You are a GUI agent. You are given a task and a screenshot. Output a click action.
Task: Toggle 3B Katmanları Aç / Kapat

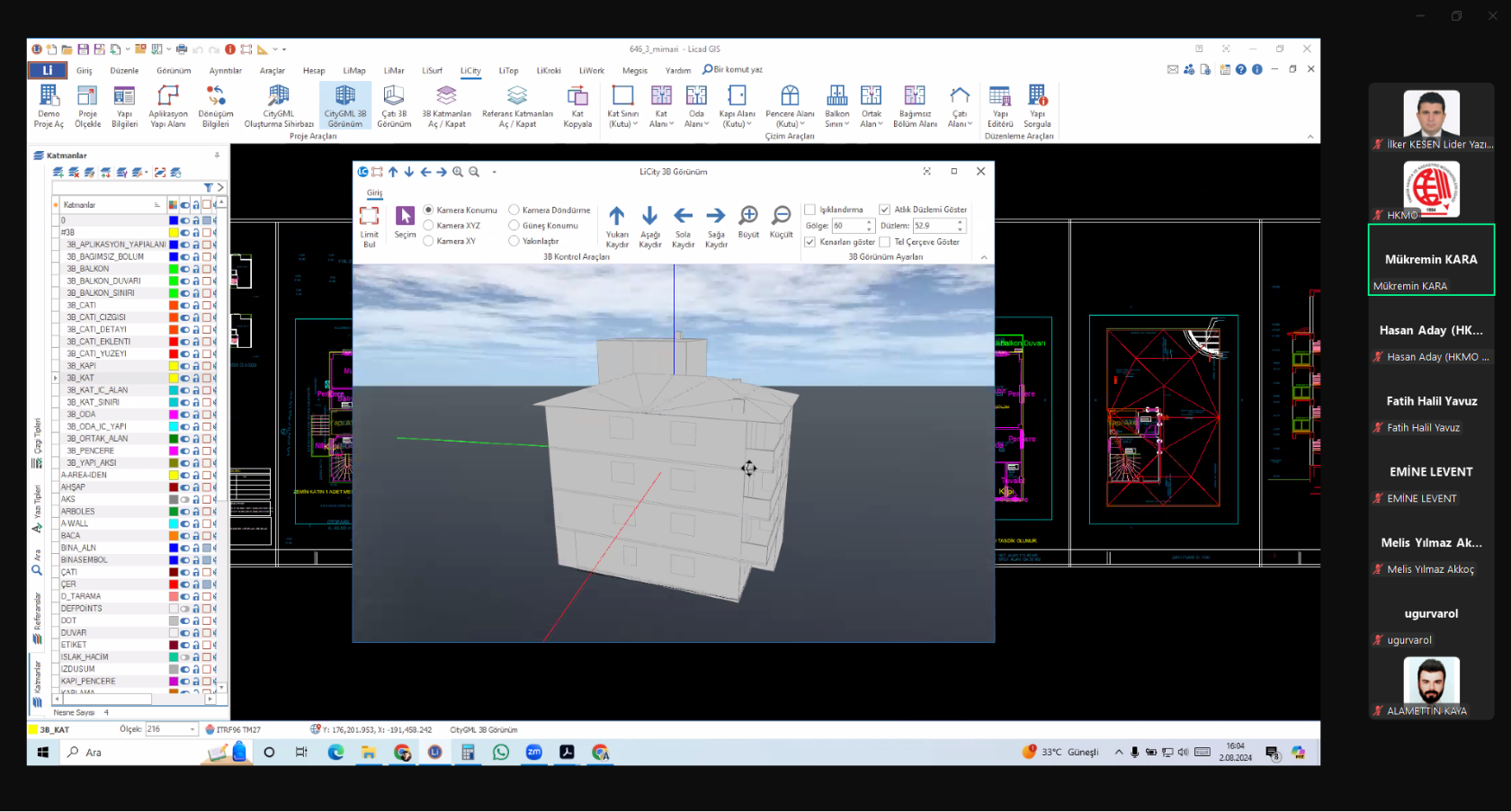coord(446,106)
